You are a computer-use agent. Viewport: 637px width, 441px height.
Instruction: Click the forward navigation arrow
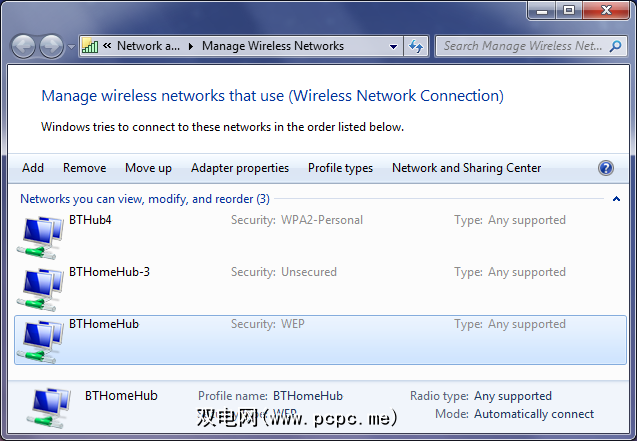point(51,46)
